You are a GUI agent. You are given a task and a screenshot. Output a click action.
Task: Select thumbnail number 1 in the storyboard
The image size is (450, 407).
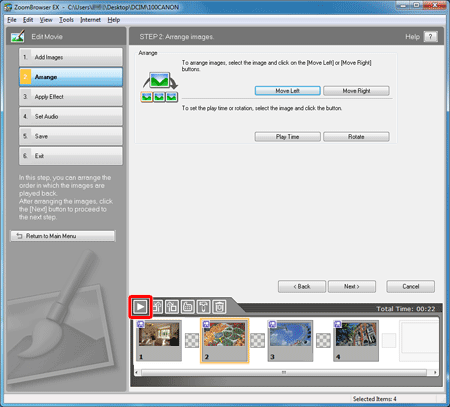pyautogui.click(x=159, y=341)
